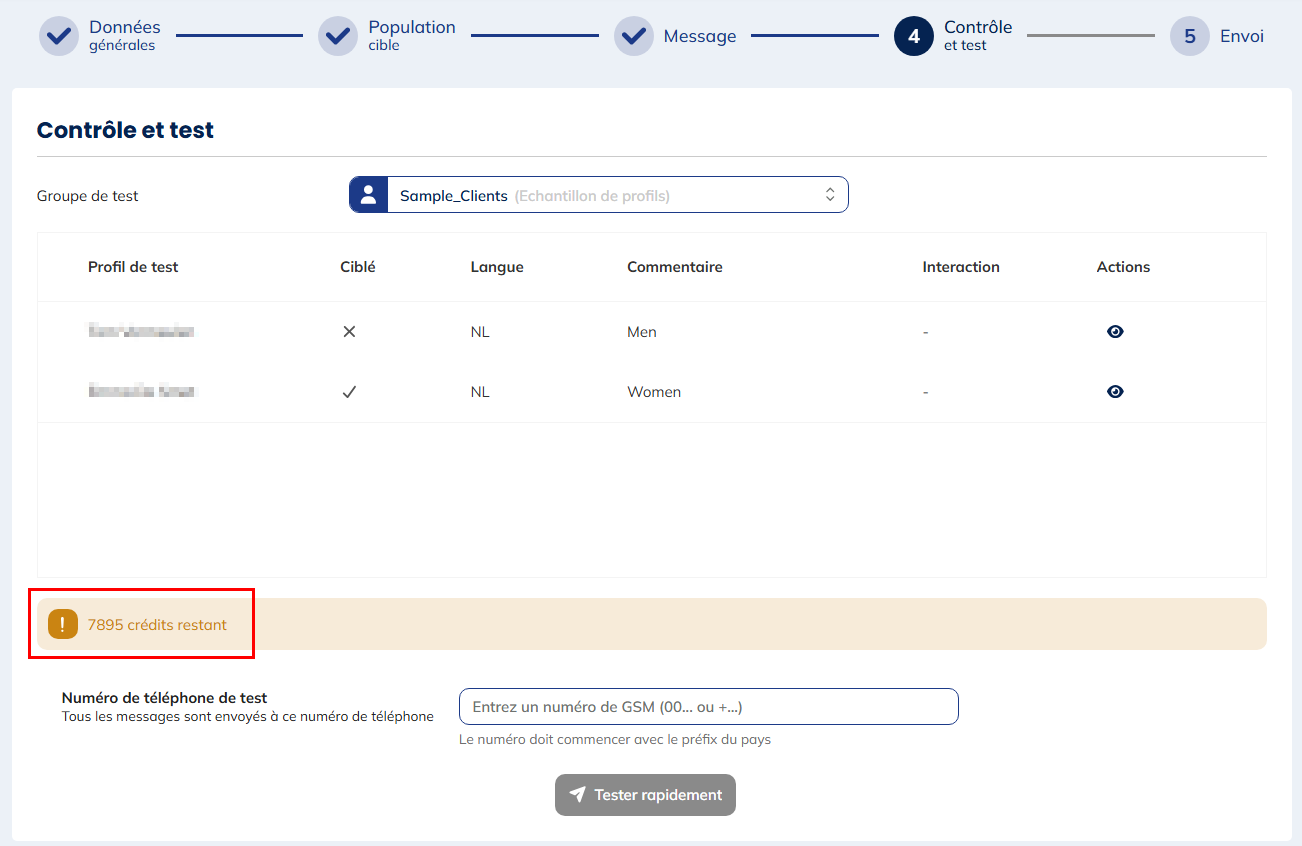The width and height of the screenshot is (1302, 846).
Task: Go to the Envoi step label
Action: point(1241,36)
